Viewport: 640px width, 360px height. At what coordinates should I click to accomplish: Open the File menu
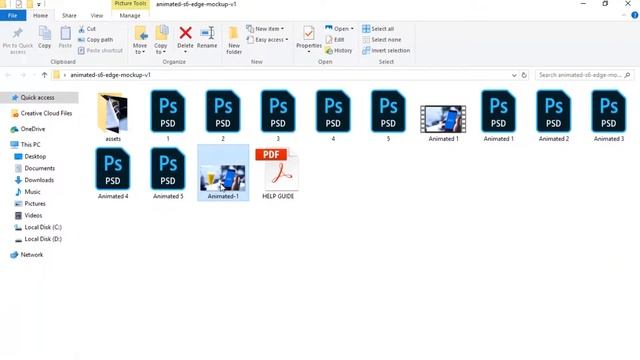[13, 16]
